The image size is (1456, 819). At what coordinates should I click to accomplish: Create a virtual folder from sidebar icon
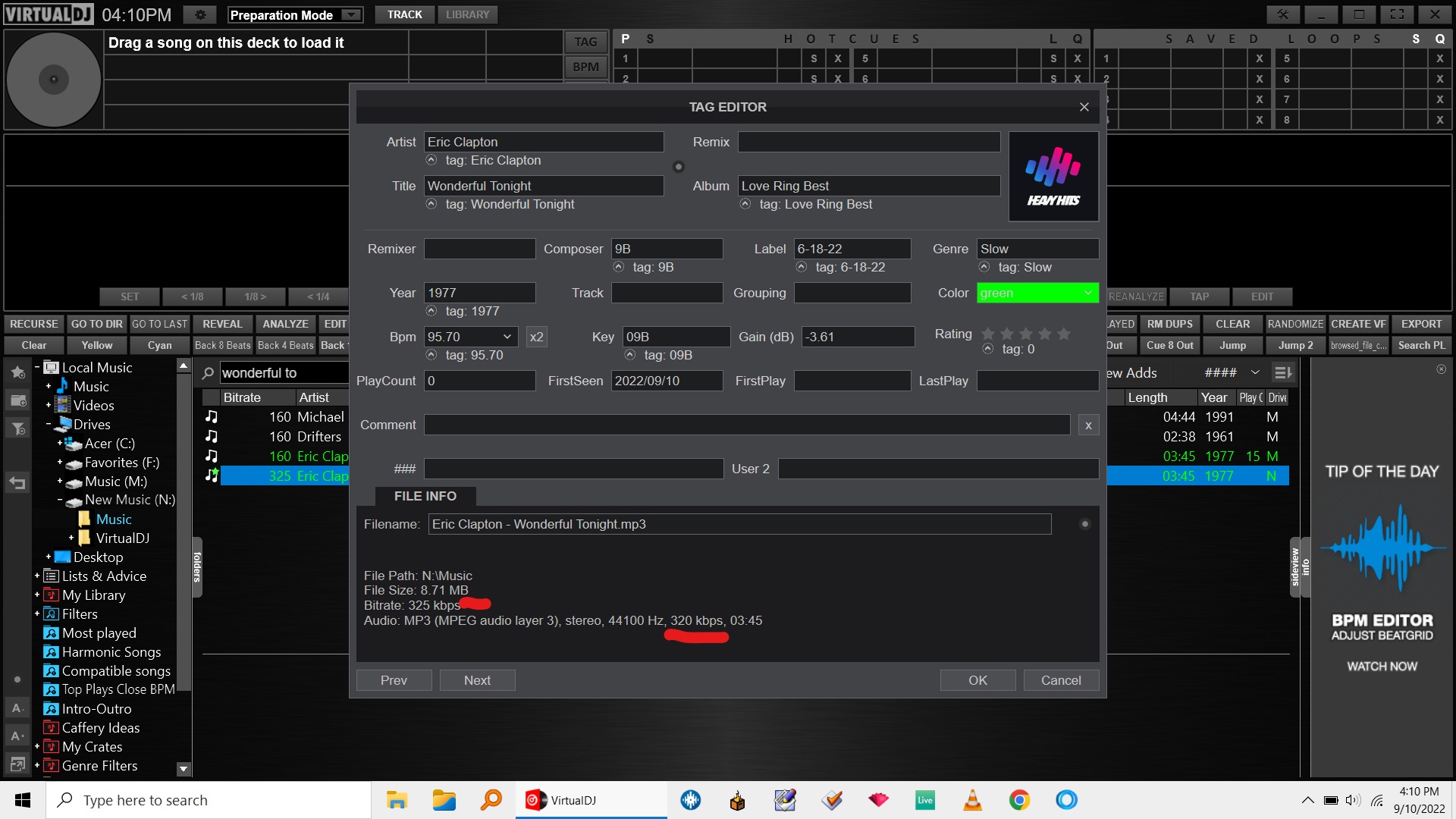pos(17,400)
